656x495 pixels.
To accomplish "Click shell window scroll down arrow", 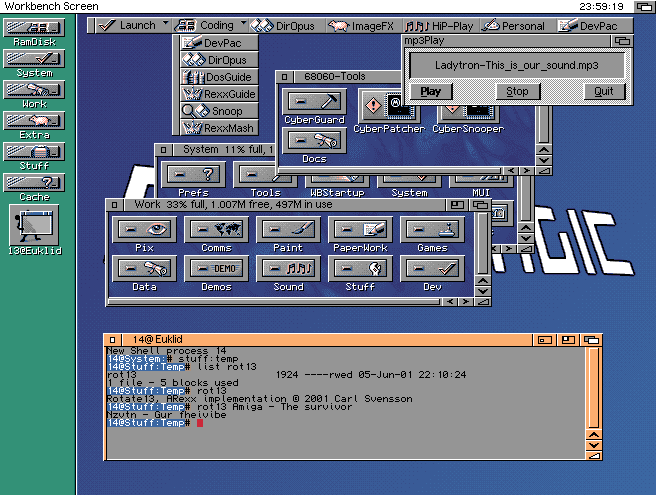I will [594, 445].
